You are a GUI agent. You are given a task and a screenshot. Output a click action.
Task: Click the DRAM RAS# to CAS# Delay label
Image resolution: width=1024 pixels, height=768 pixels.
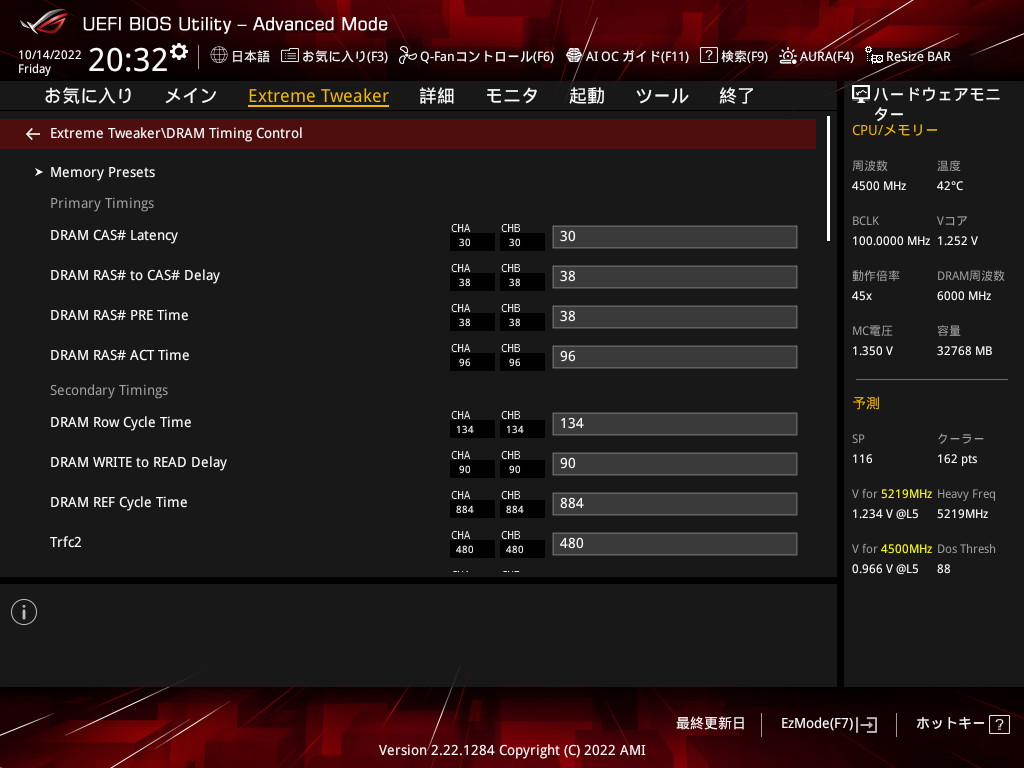[x=135, y=275]
